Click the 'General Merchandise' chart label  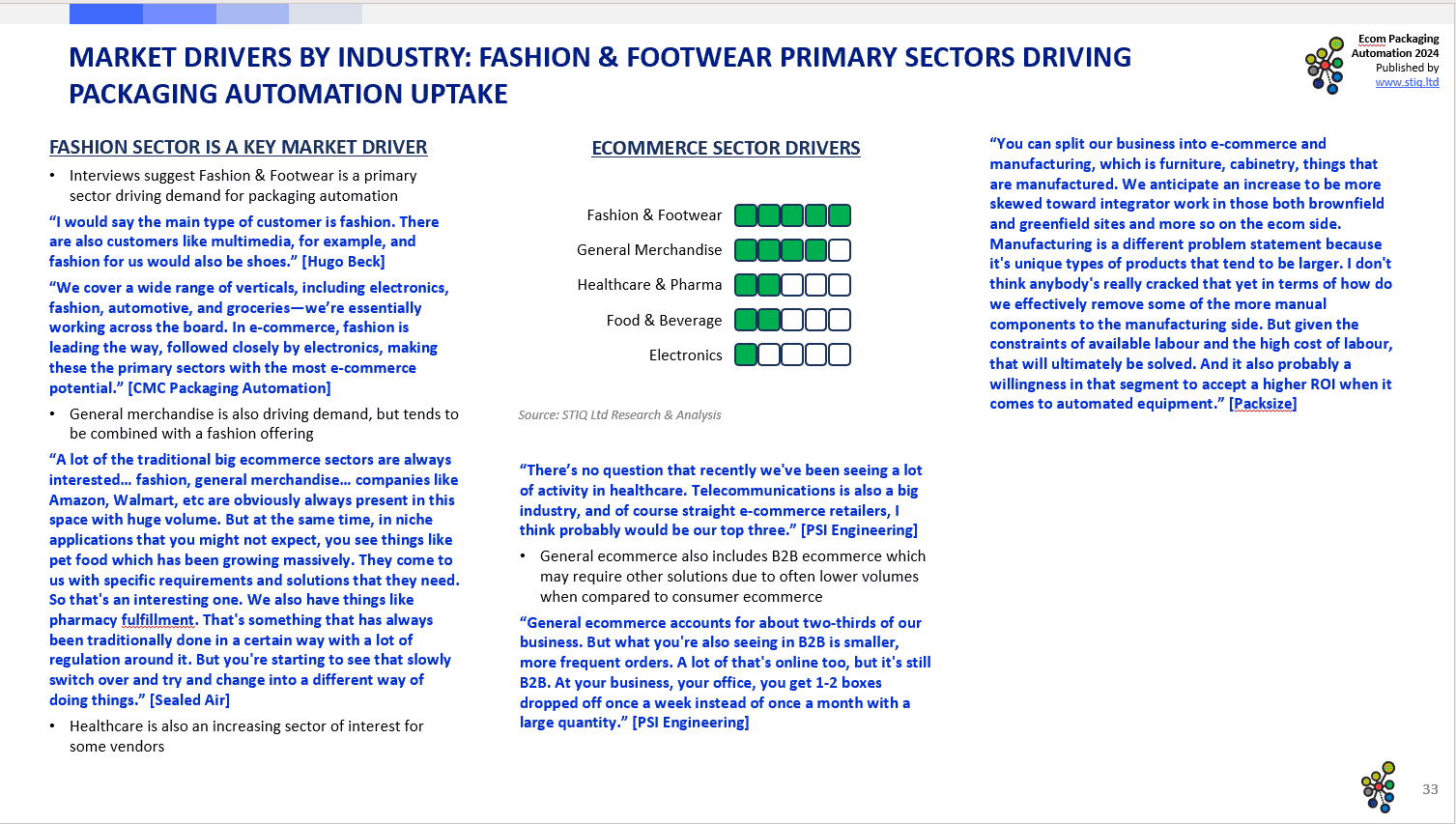pyautogui.click(x=649, y=250)
